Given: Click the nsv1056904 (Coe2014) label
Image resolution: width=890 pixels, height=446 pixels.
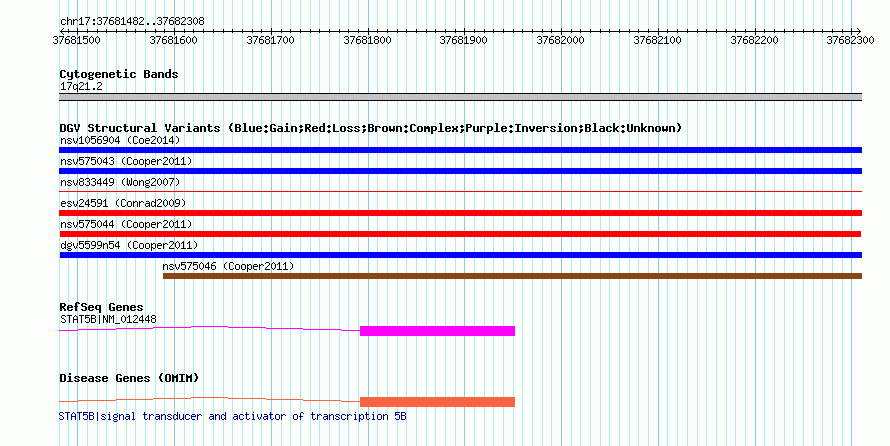Looking at the screenshot, I should pos(120,140).
